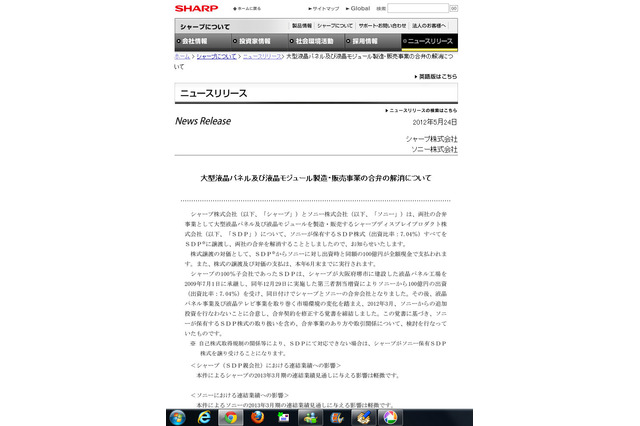Open Firefox from the taskbar
This screenshot has width=640, height=426.
[x=257, y=417]
